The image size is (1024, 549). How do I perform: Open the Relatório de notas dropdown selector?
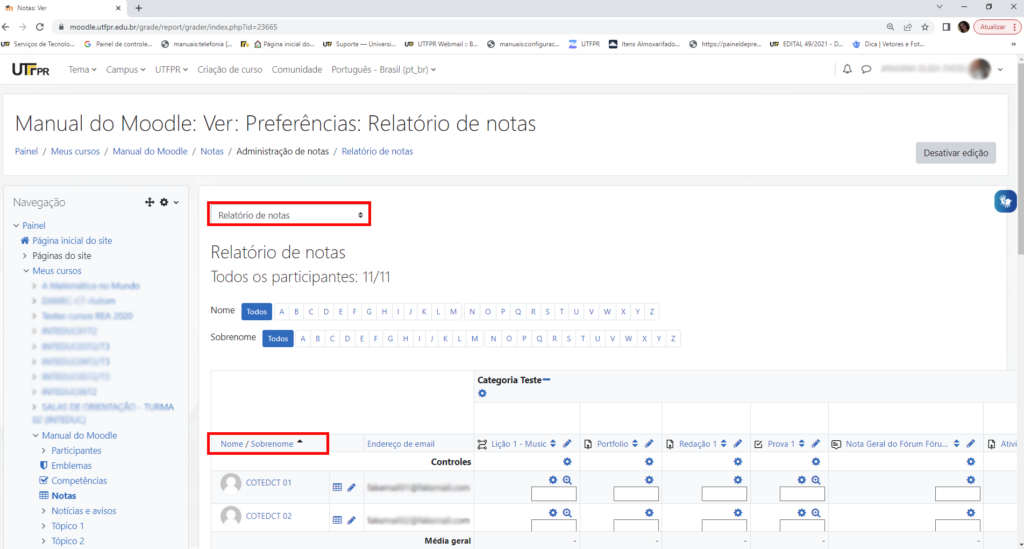point(289,215)
